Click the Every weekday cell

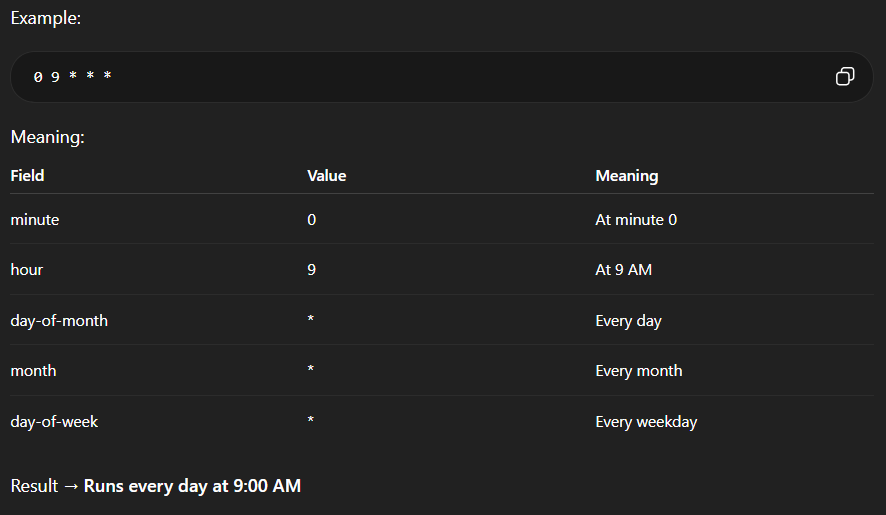click(x=646, y=422)
